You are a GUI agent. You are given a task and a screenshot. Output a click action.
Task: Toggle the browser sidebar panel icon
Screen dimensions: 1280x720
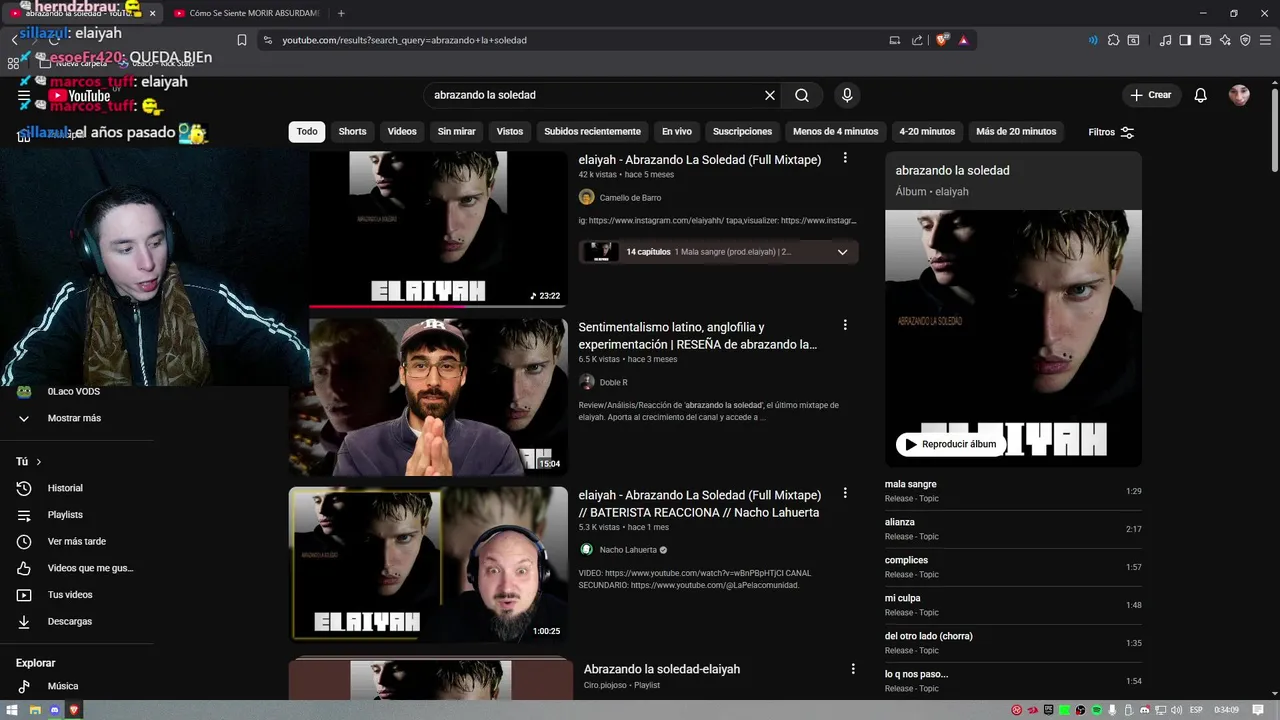(1185, 40)
